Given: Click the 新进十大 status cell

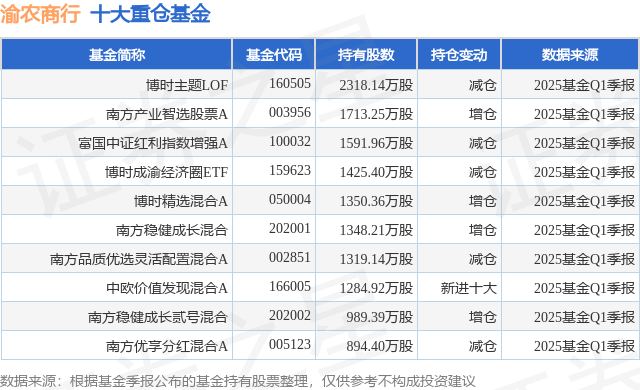Looking at the screenshot, I should (469, 288).
